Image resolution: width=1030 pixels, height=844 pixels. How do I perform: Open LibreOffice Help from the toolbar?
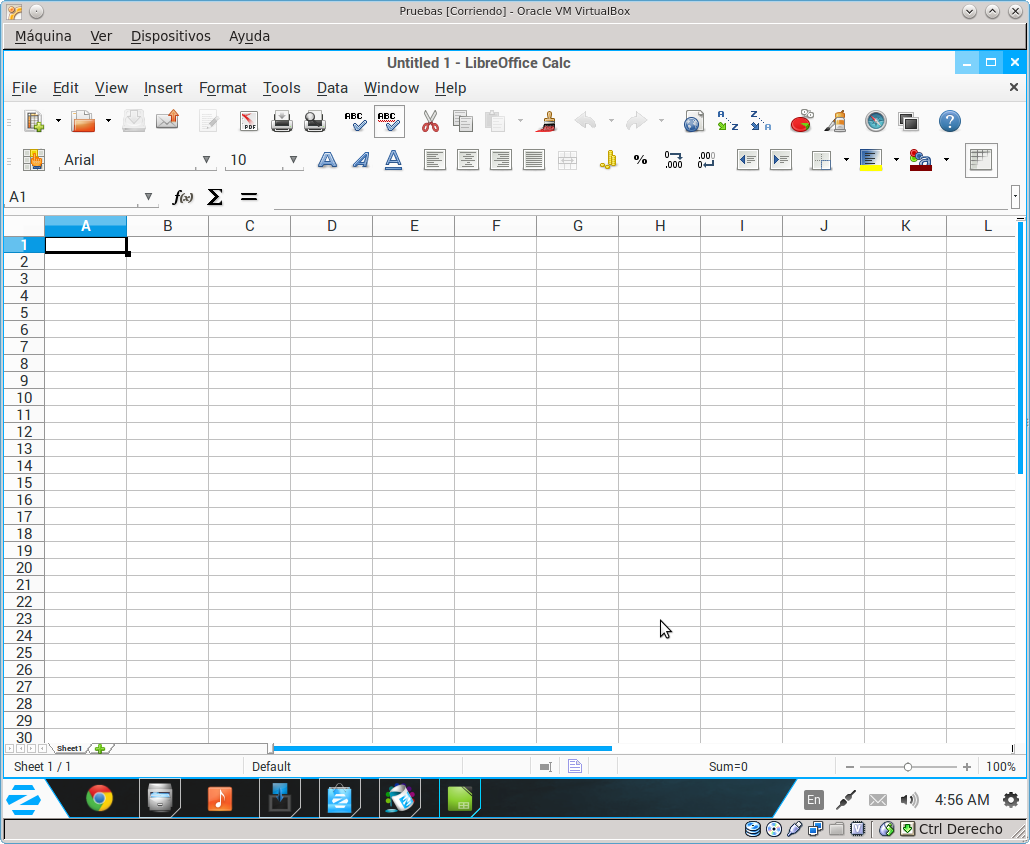(x=949, y=122)
